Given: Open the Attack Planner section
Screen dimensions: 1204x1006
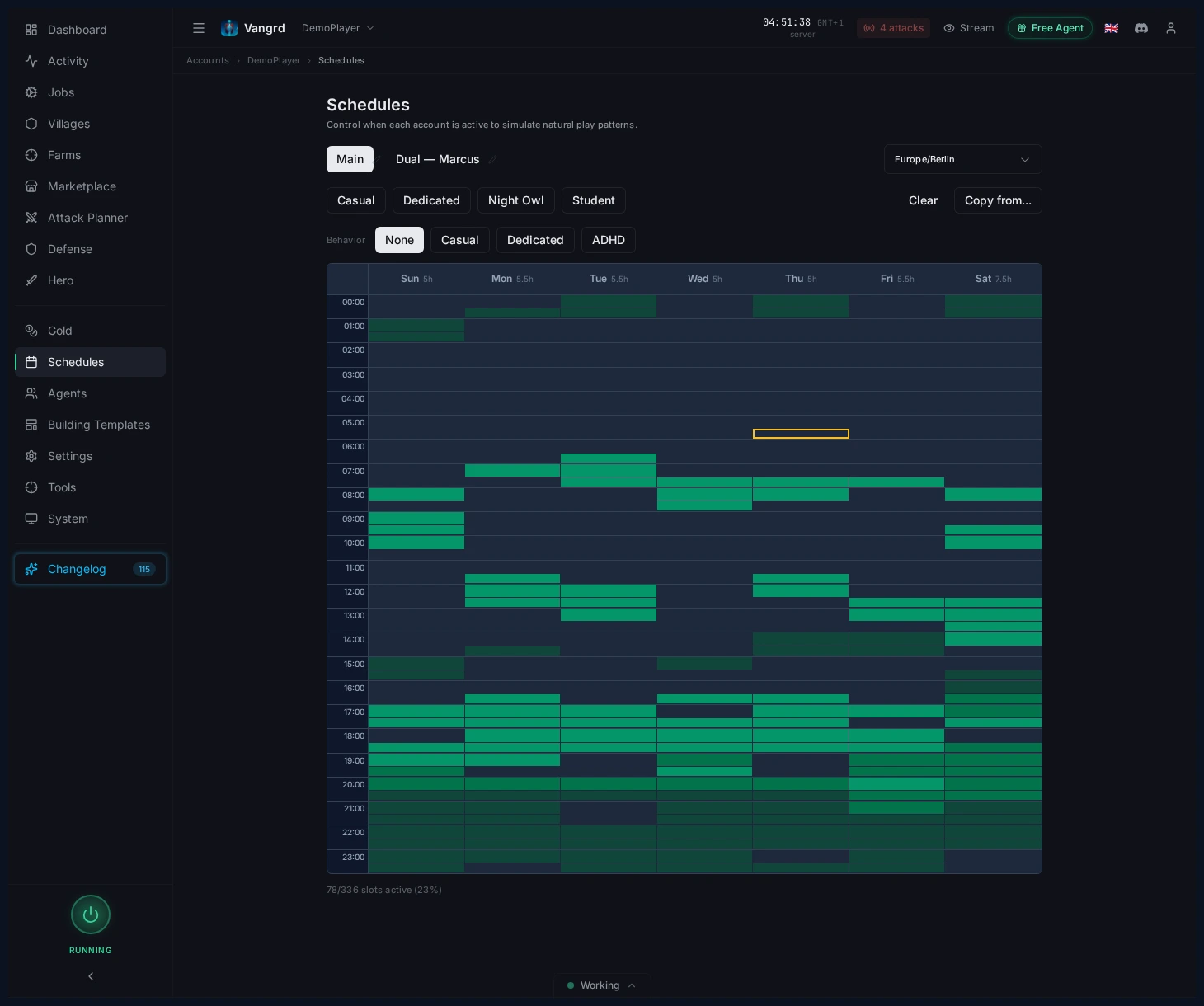Looking at the screenshot, I should [x=87, y=217].
